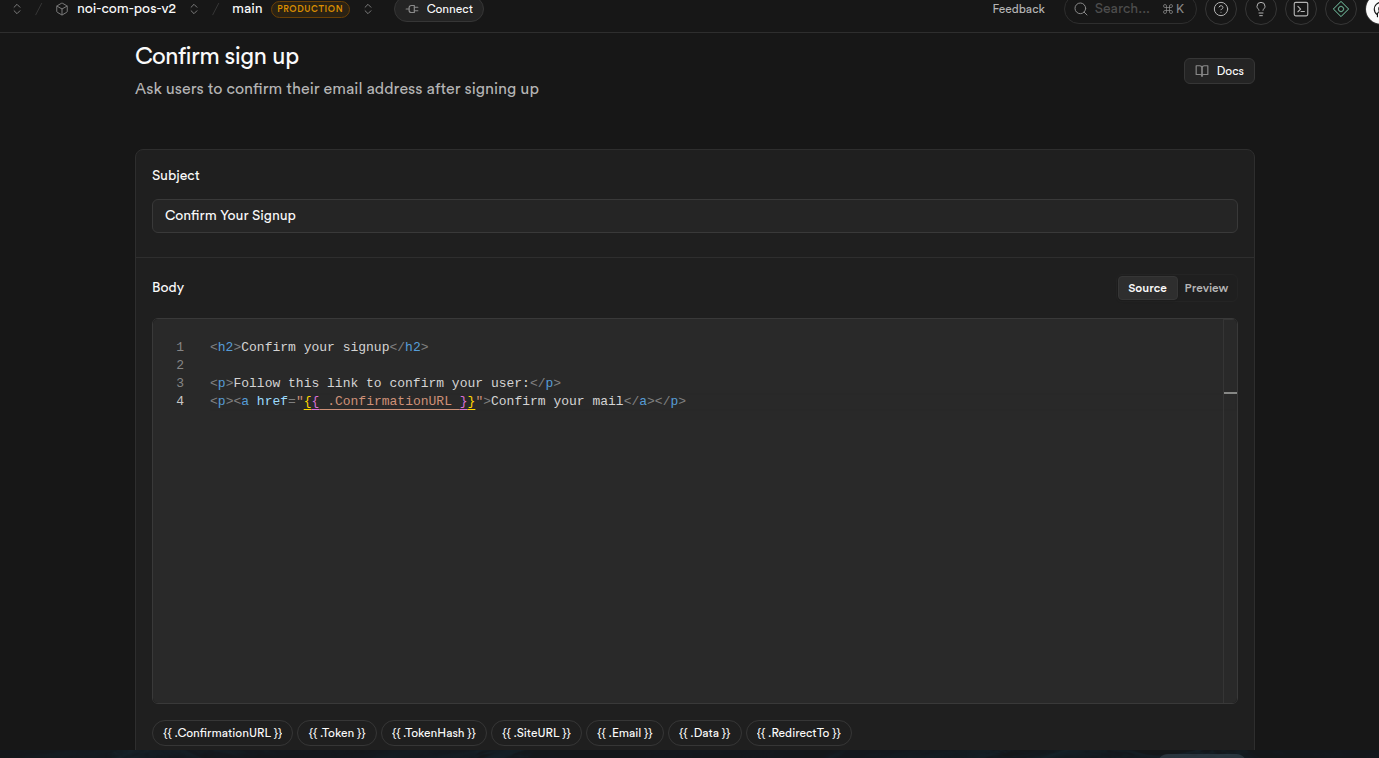Open the green diamond assistant icon

tap(1341, 9)
